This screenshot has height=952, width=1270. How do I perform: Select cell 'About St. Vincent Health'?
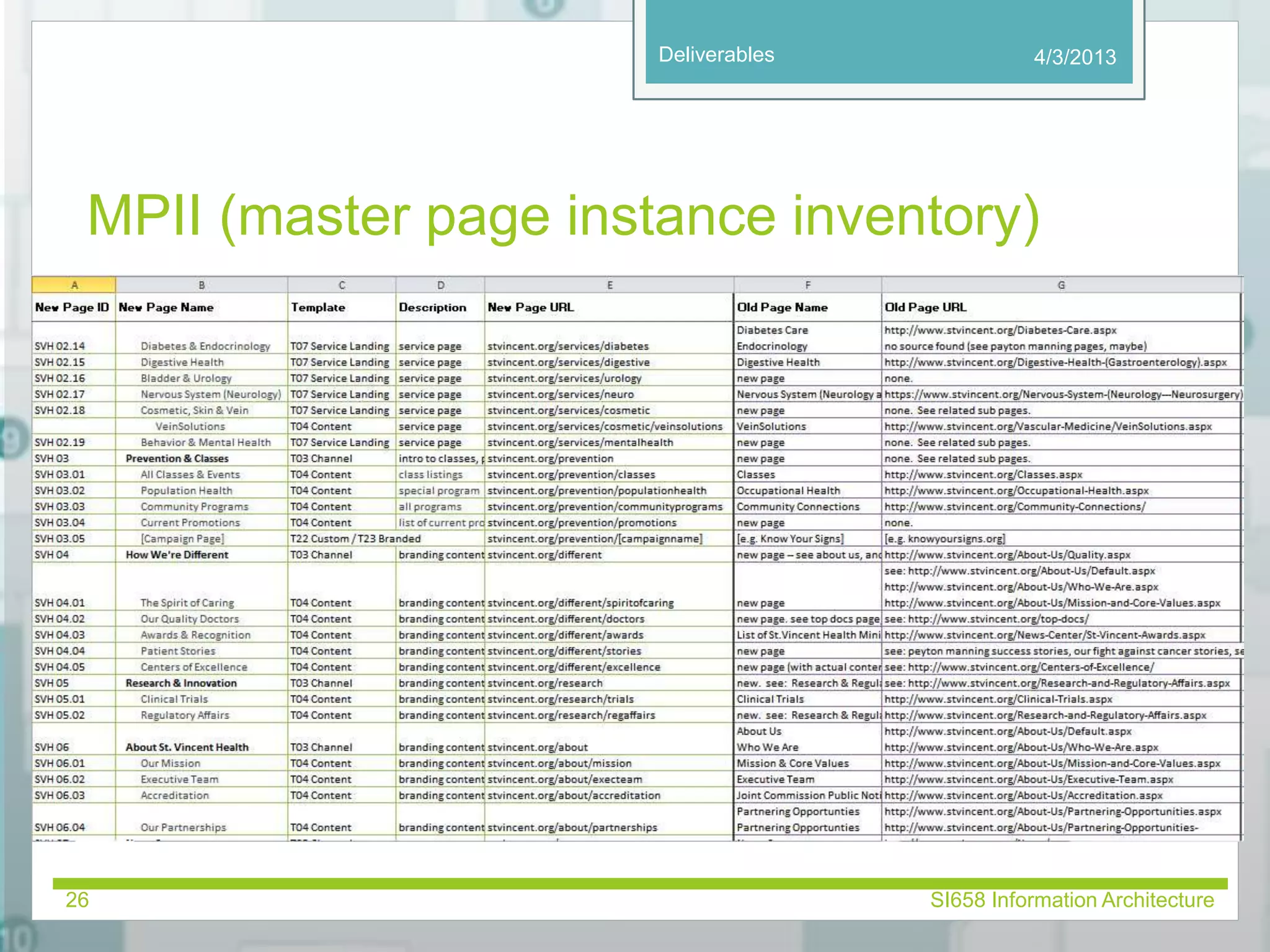tap(202, 739)
